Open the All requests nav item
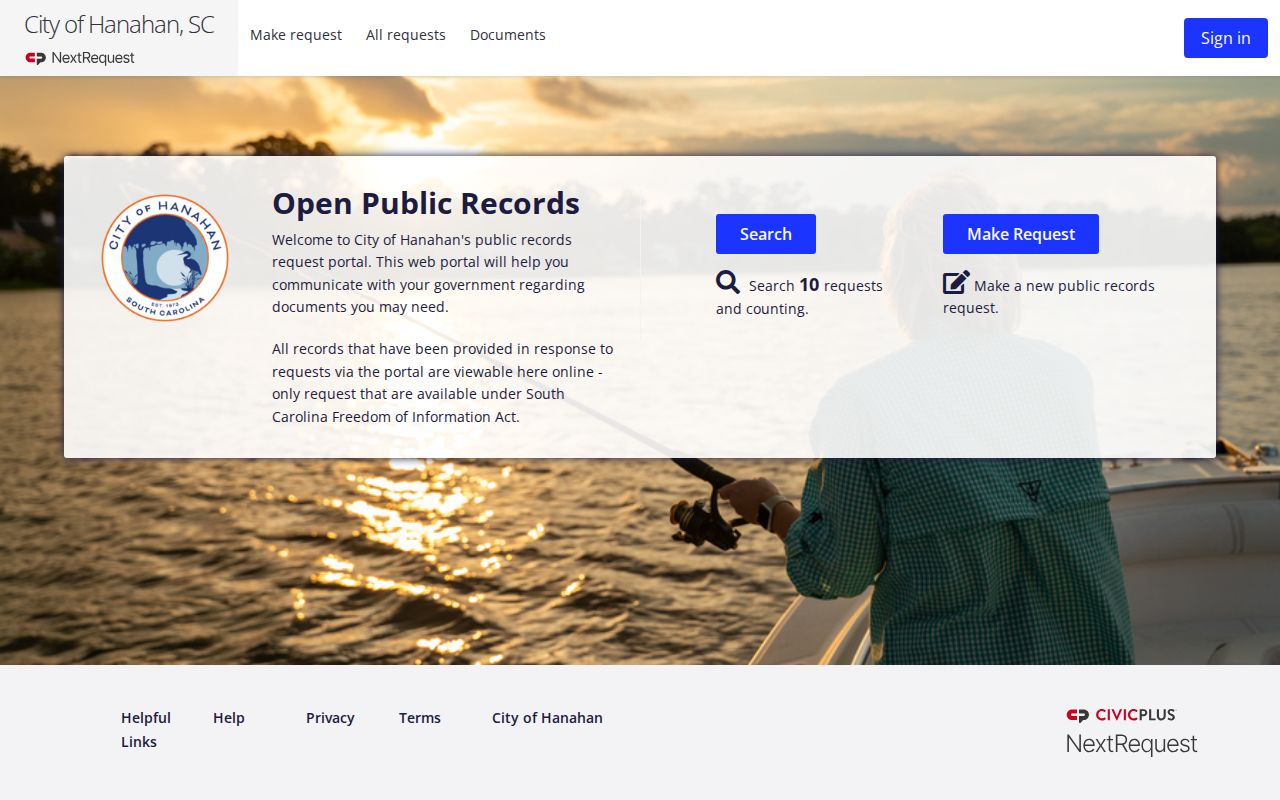Image resolution: width=1280 pixels, height=800 pixels. coord(406,35)
